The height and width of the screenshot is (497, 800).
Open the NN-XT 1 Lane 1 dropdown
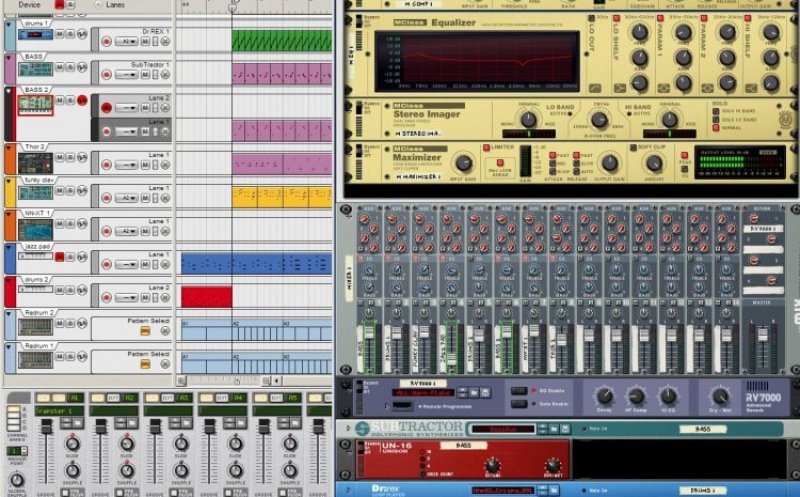click(x=127, y=231)
